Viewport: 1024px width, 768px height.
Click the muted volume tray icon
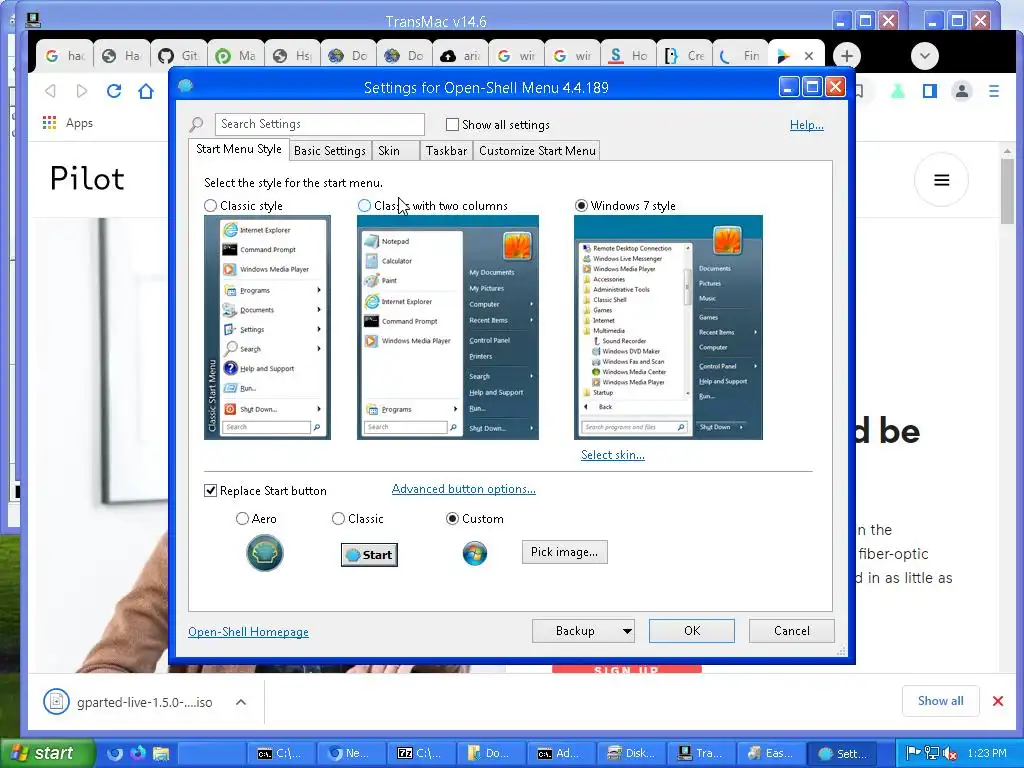point(951,753)
